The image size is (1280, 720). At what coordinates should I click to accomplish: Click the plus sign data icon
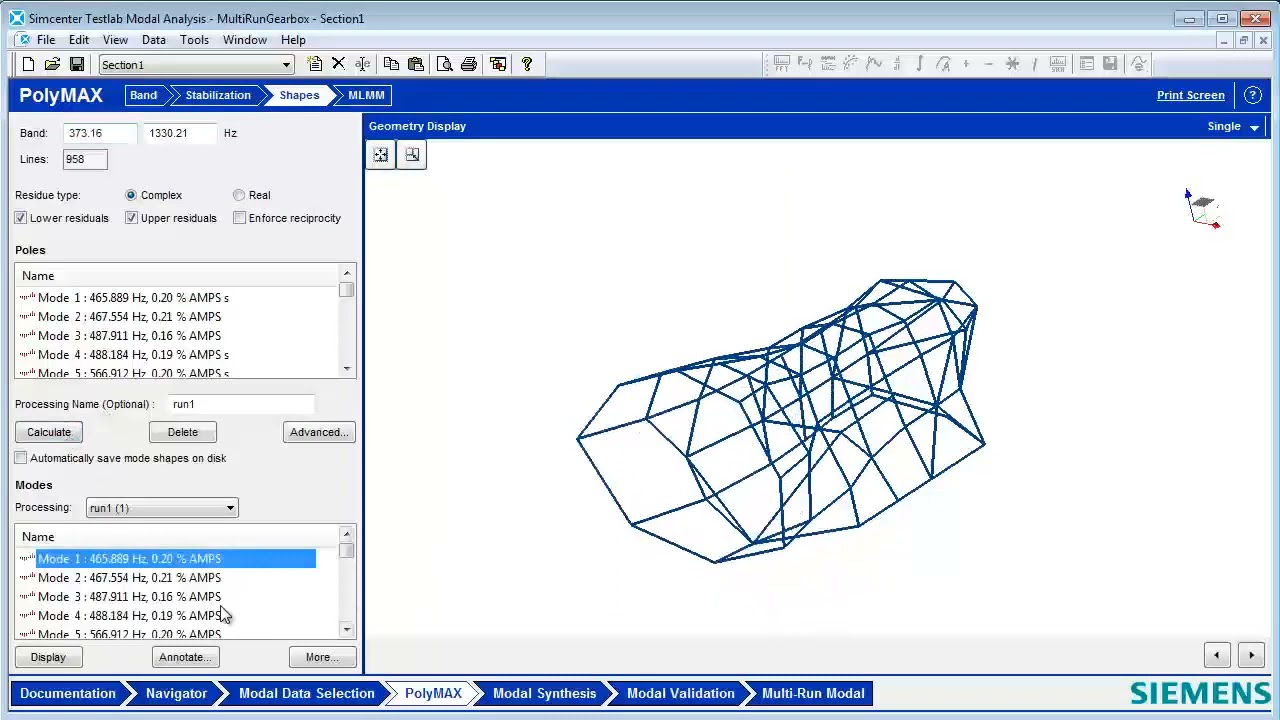click(x=966, y=64)
